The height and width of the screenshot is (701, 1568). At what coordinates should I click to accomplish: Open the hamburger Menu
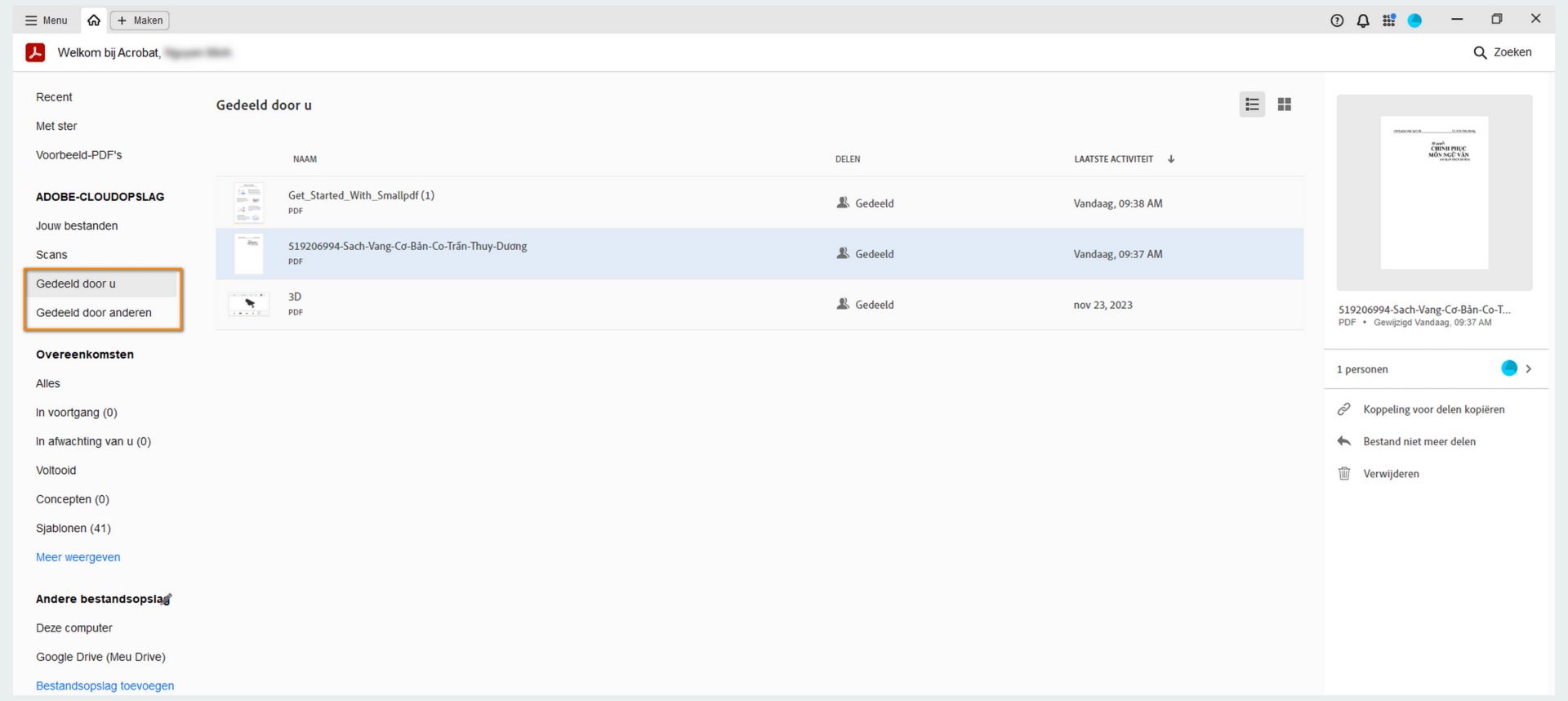[x=47, y=20]
